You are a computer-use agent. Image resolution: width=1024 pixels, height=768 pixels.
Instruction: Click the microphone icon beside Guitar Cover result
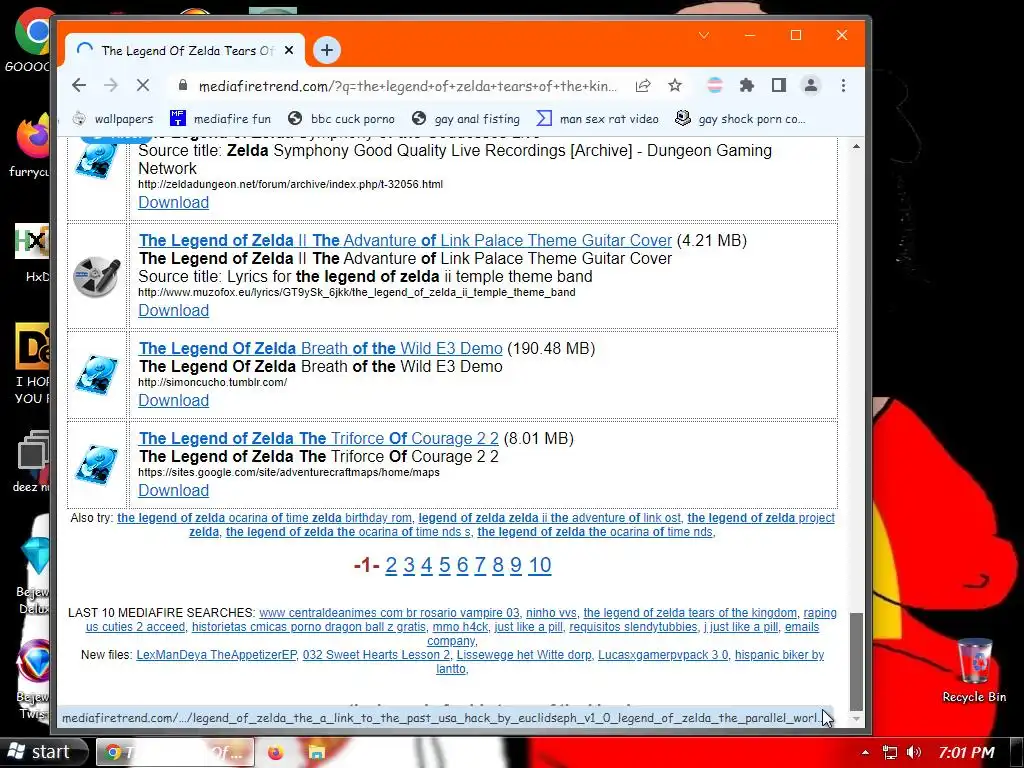pos(97,276)
